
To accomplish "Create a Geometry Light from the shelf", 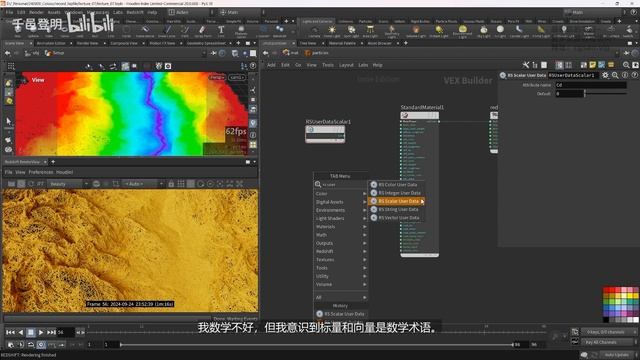I will 391,31.
